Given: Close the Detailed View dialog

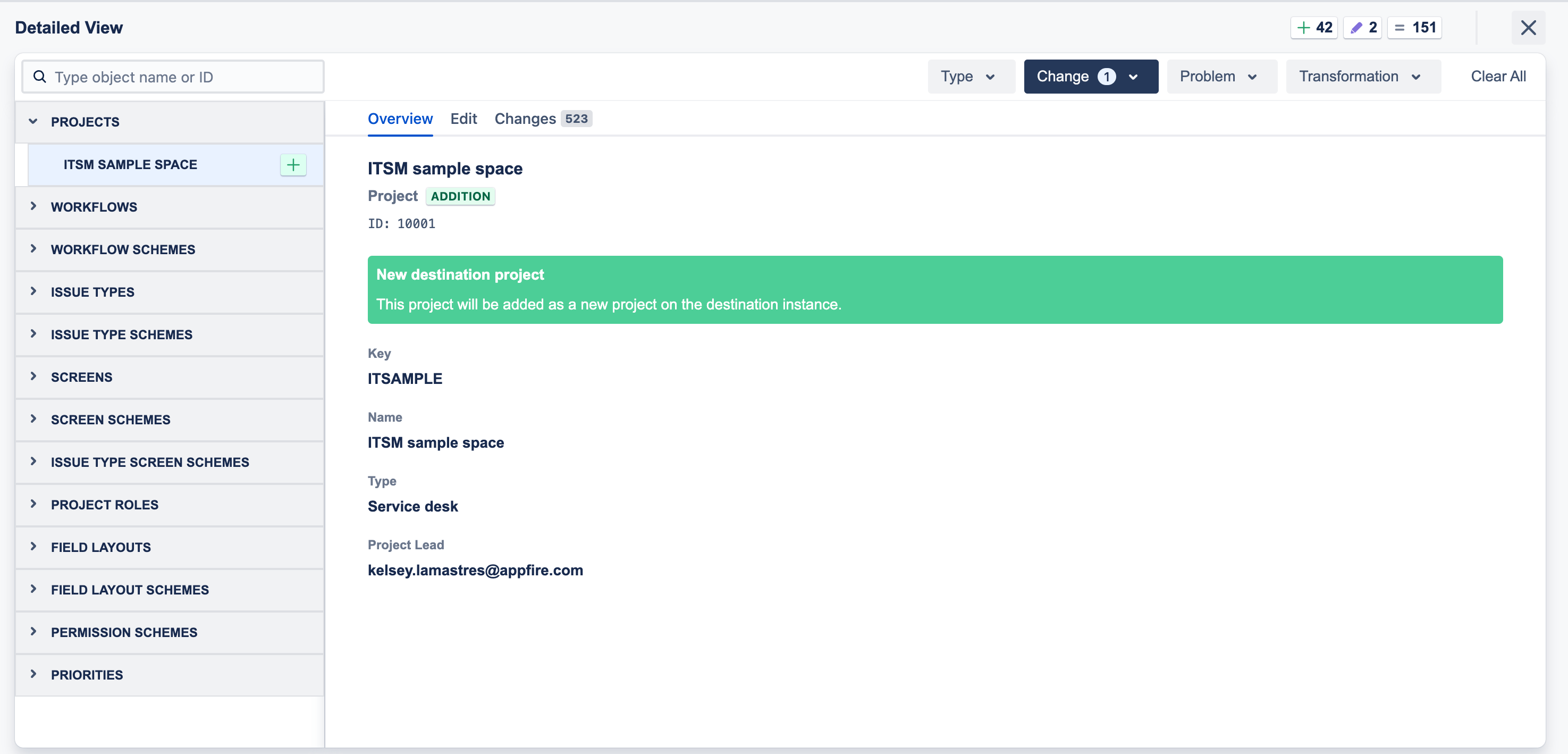Looking at the screenshot, I should 1528,28.
